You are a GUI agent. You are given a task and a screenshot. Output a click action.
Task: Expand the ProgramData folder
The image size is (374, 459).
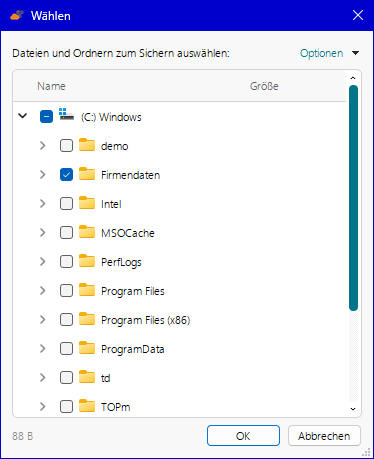[42, 349]
